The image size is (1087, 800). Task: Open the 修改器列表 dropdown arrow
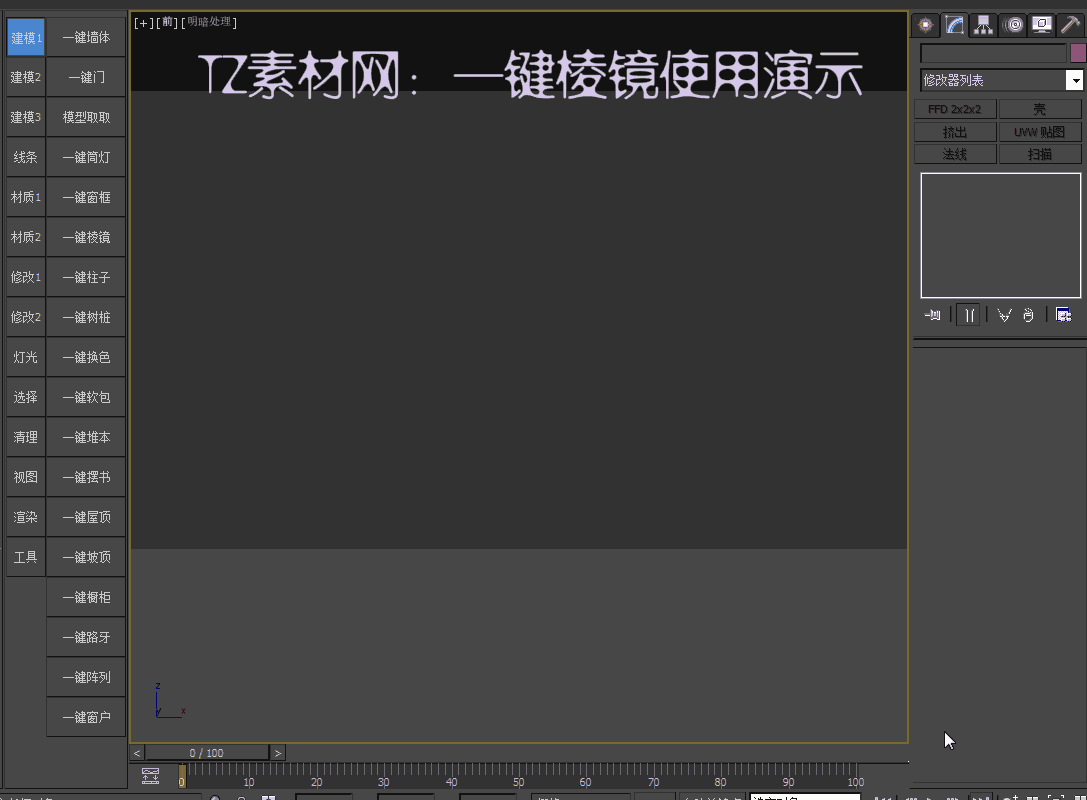click(x=1075, y=80)
